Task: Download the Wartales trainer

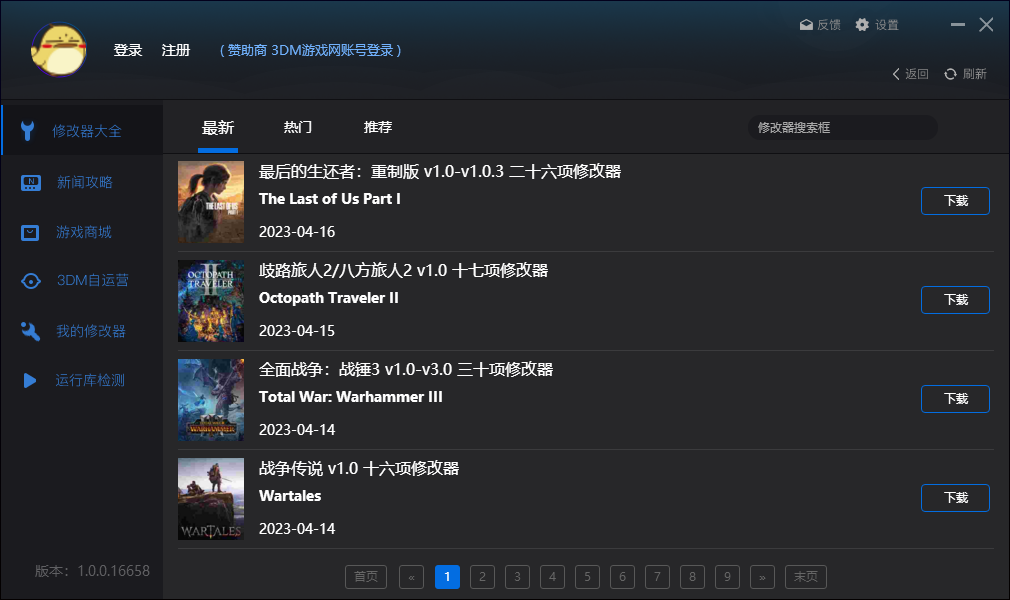Action: point(955,498)
